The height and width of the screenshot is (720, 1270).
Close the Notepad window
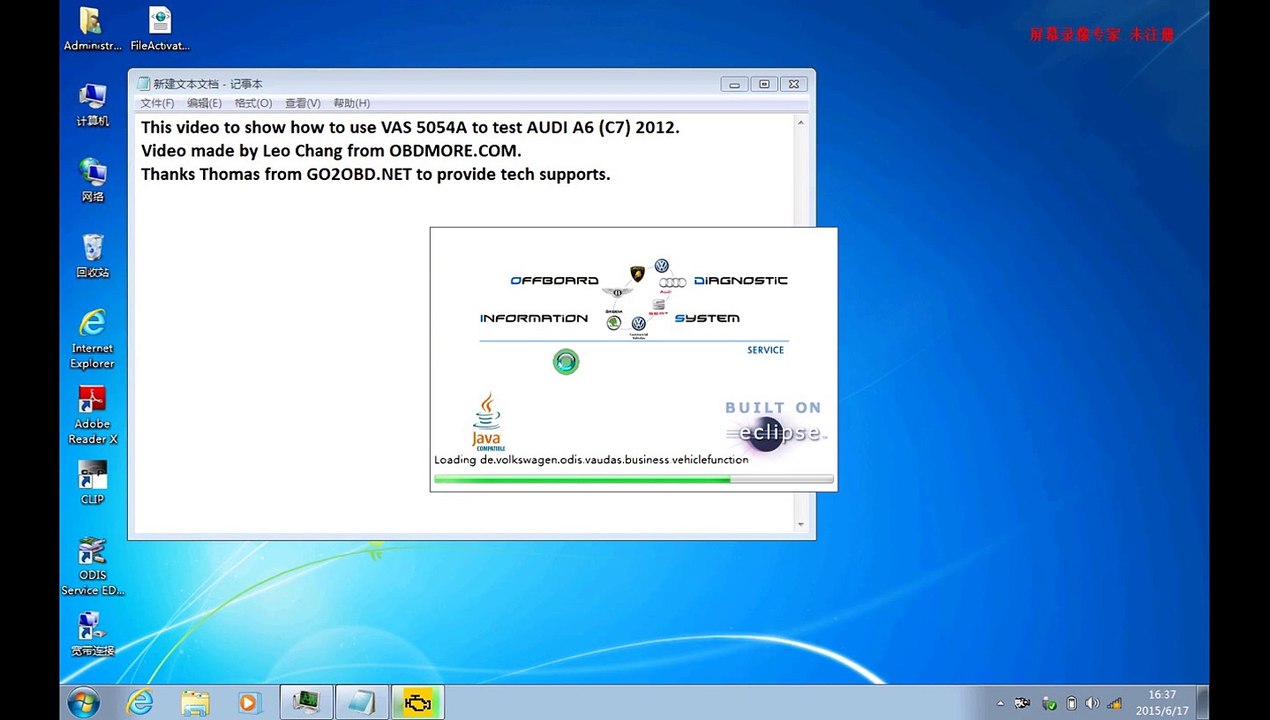(793, 85)
